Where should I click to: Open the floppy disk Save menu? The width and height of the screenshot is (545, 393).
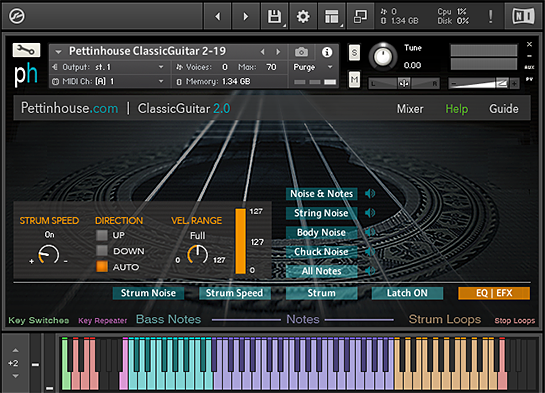click(275, 16)
